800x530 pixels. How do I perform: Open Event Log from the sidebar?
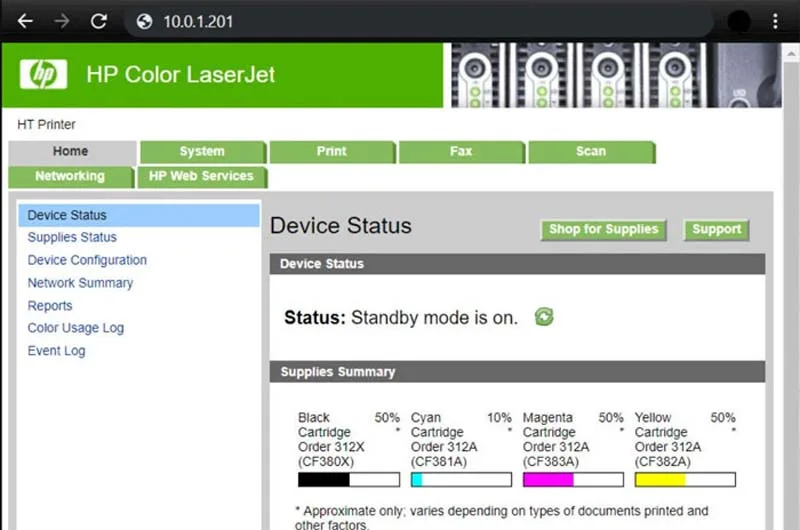click(x=56, y=351)
